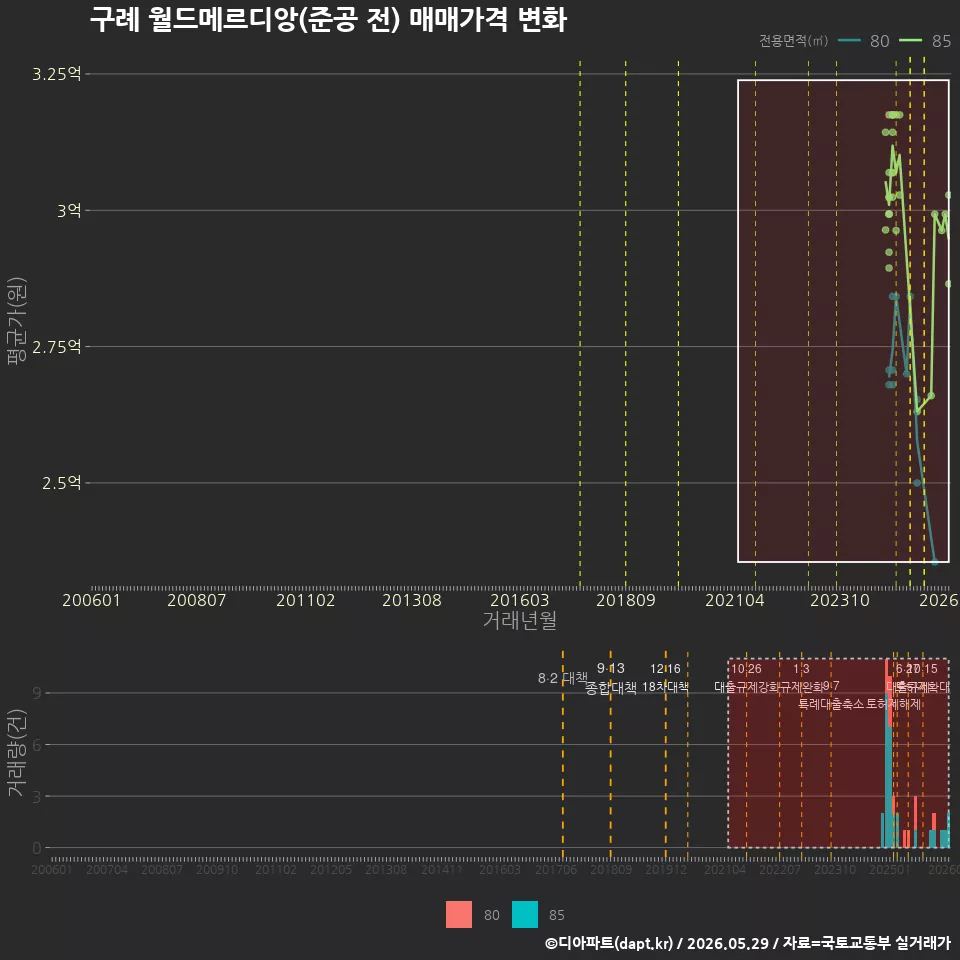Screen dimensions: 960x960
Task: Click 202207 on the volume chart x-axis
Action: tap(779, 869)
